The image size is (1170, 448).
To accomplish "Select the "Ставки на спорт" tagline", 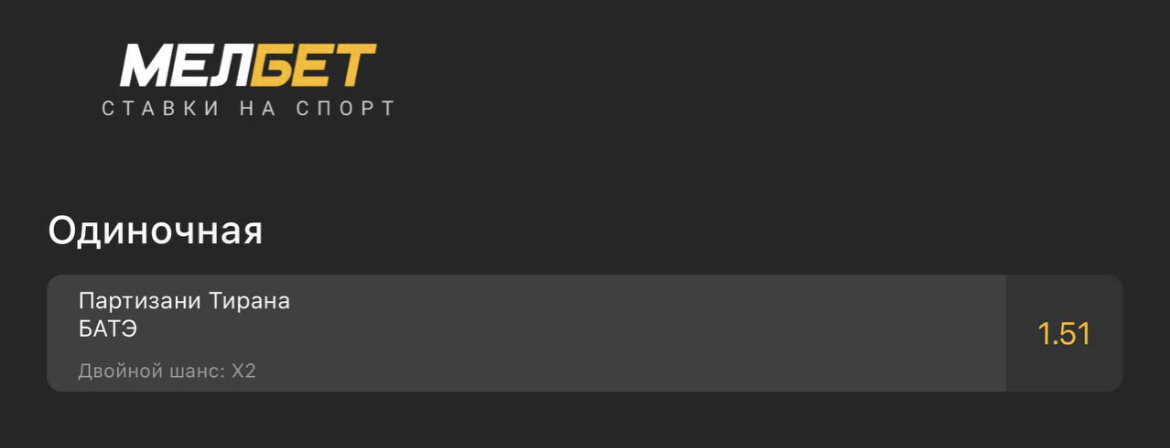I will click(x=249, y=109).
